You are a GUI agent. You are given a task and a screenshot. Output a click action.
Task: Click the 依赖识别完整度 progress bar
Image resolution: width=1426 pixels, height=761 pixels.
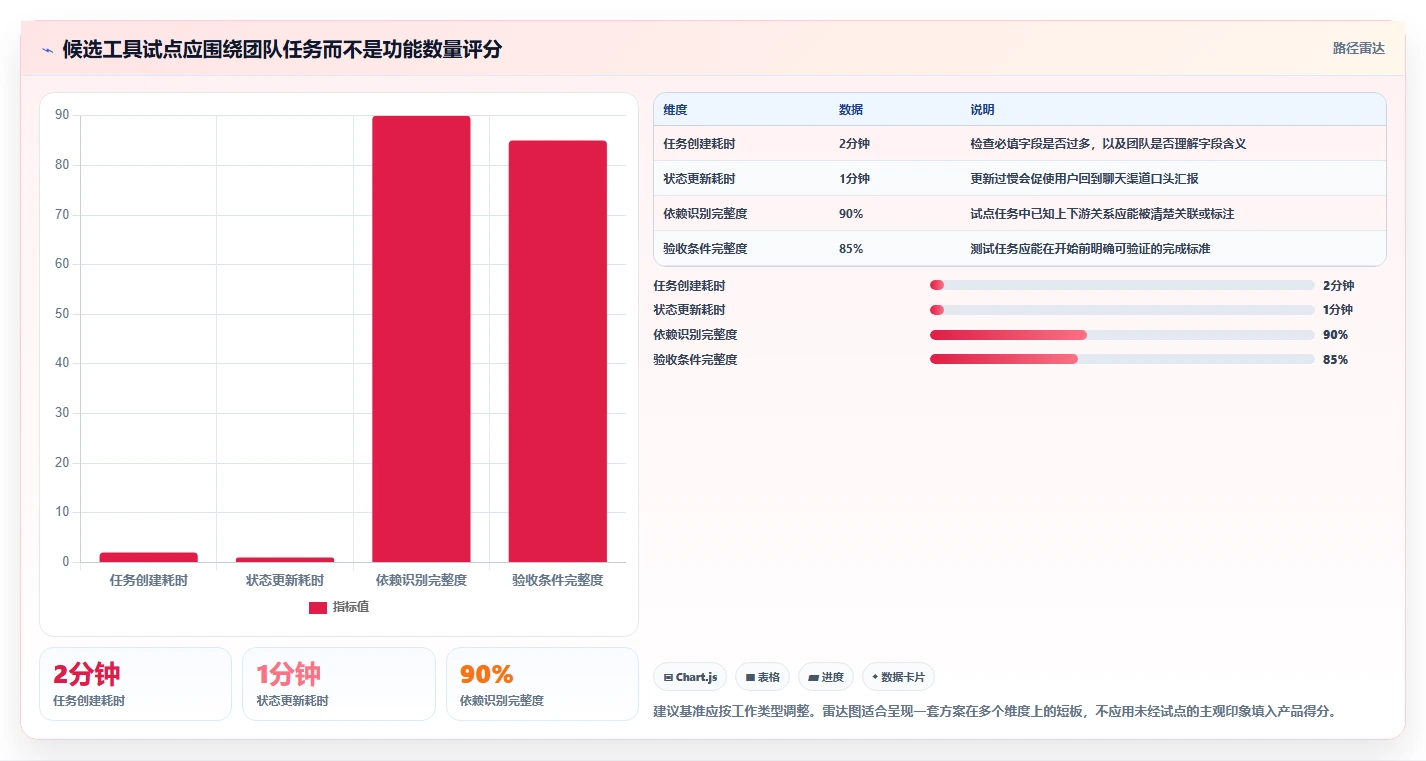pos(1122,335)
